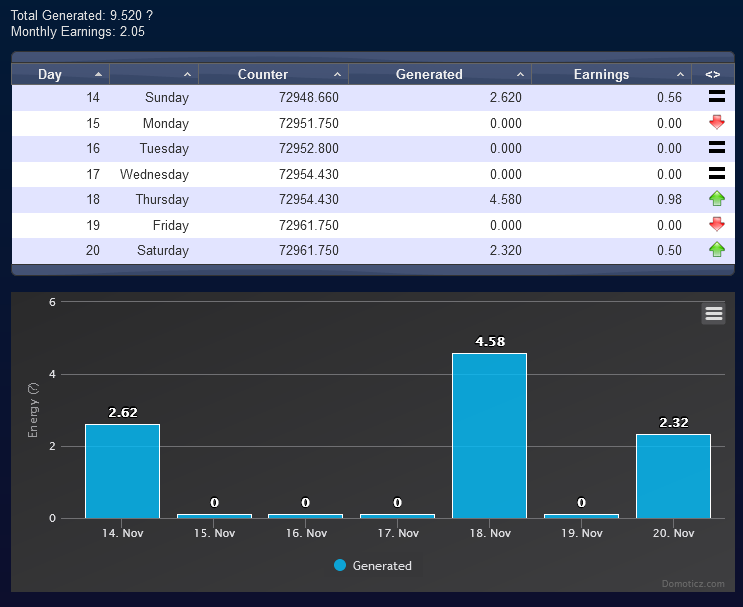This screenshot has height=607, width=743.
Task: Click the Monthly Earnings: 2.05 text
Action: click(78, 31)
